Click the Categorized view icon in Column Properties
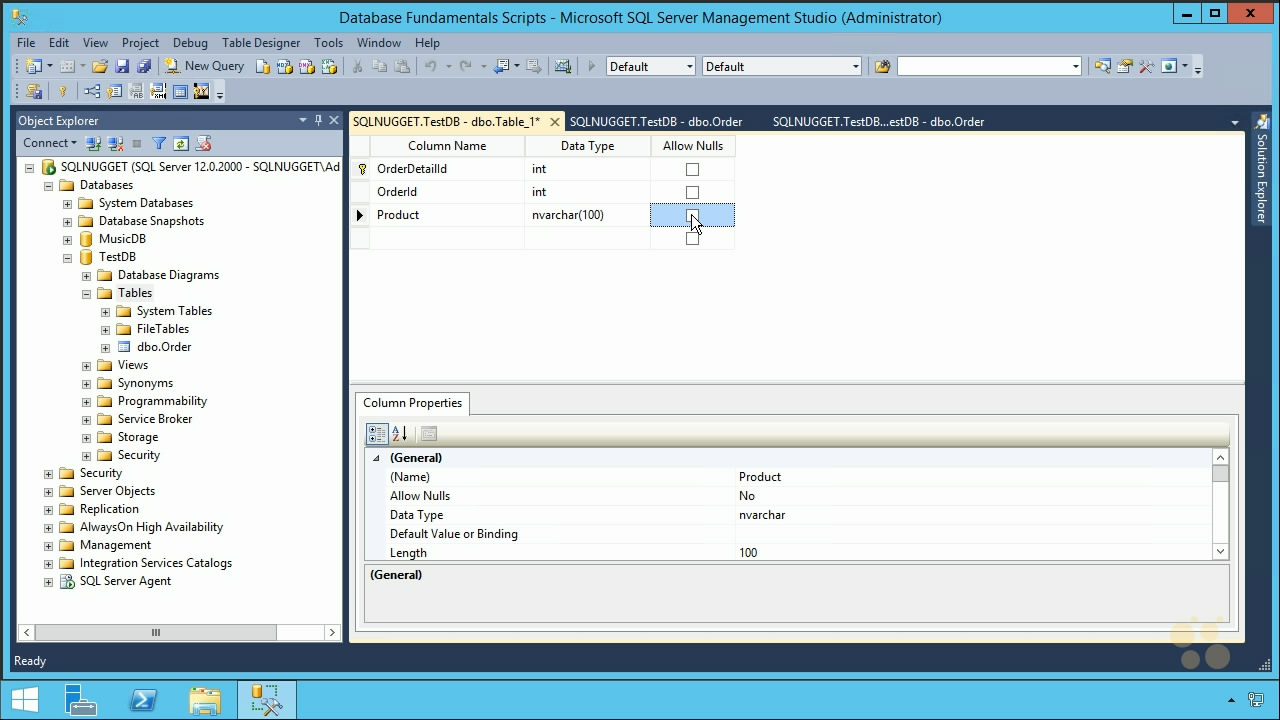The height and width of the screenshot is (720, 1280). pos(377,434)
